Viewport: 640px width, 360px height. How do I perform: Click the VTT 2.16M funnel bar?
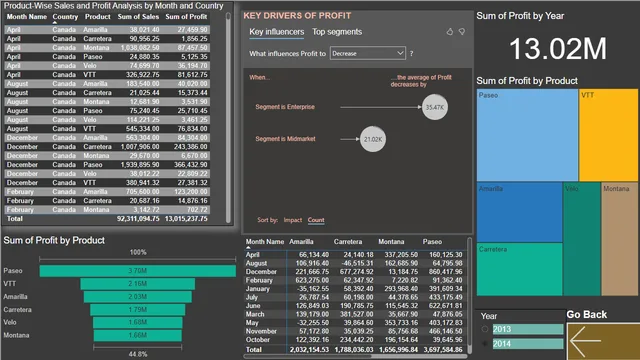[138, 284]
